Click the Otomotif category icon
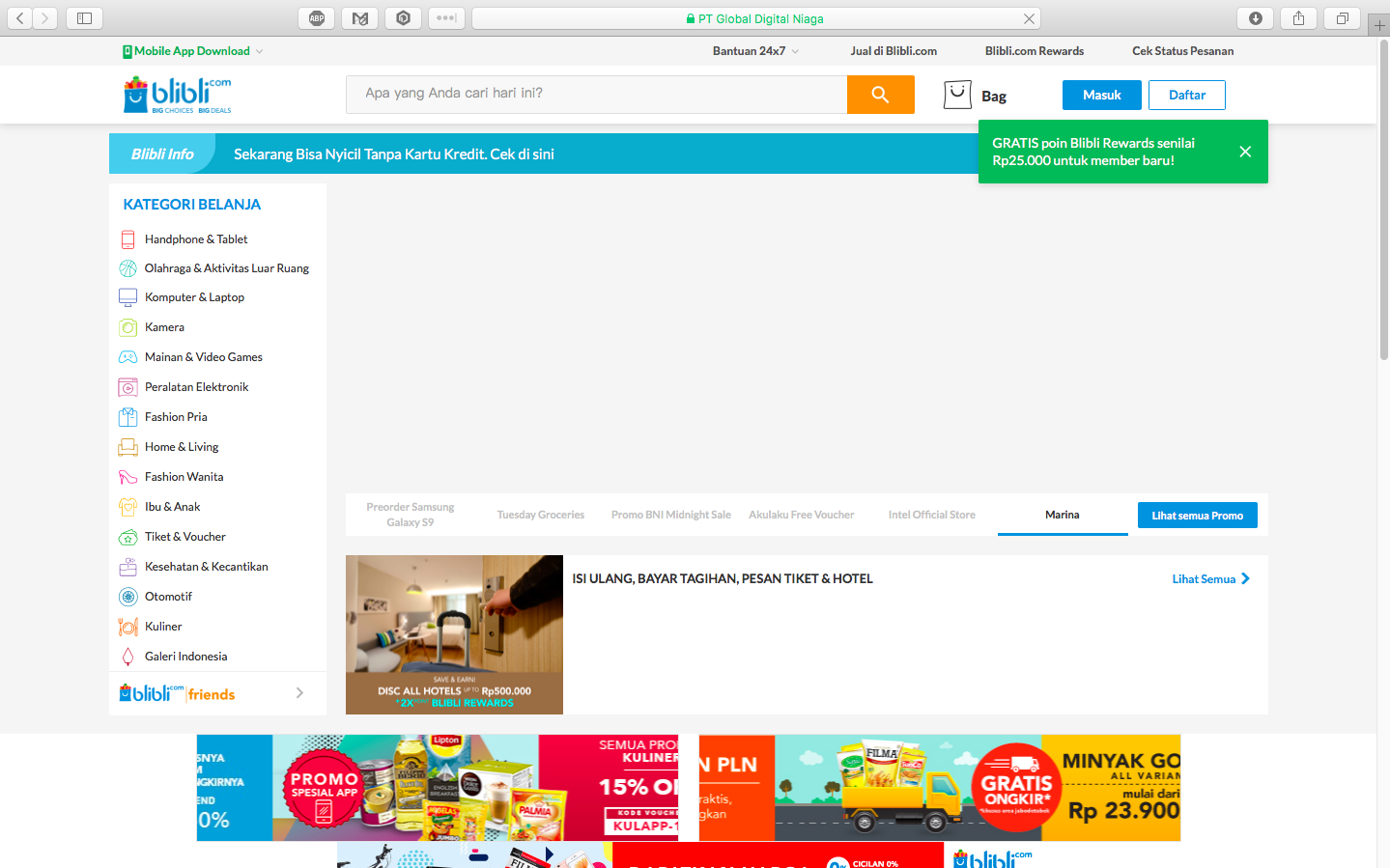The height and width of the screenshot is (868, 1390). (x=128, y=597)
